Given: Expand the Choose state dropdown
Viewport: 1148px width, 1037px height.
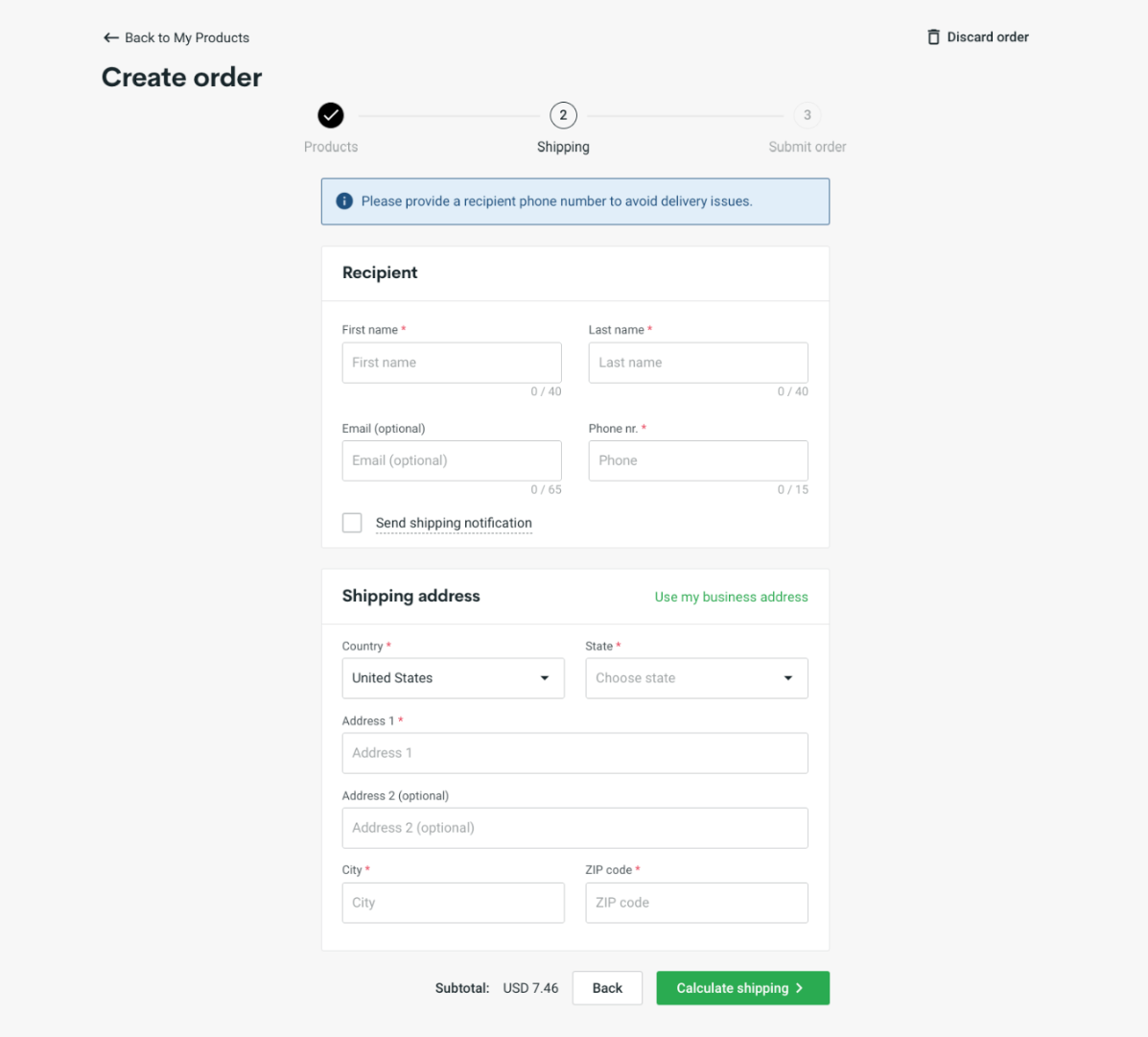Looking at the screenshot, I should (x=696, y=678).
